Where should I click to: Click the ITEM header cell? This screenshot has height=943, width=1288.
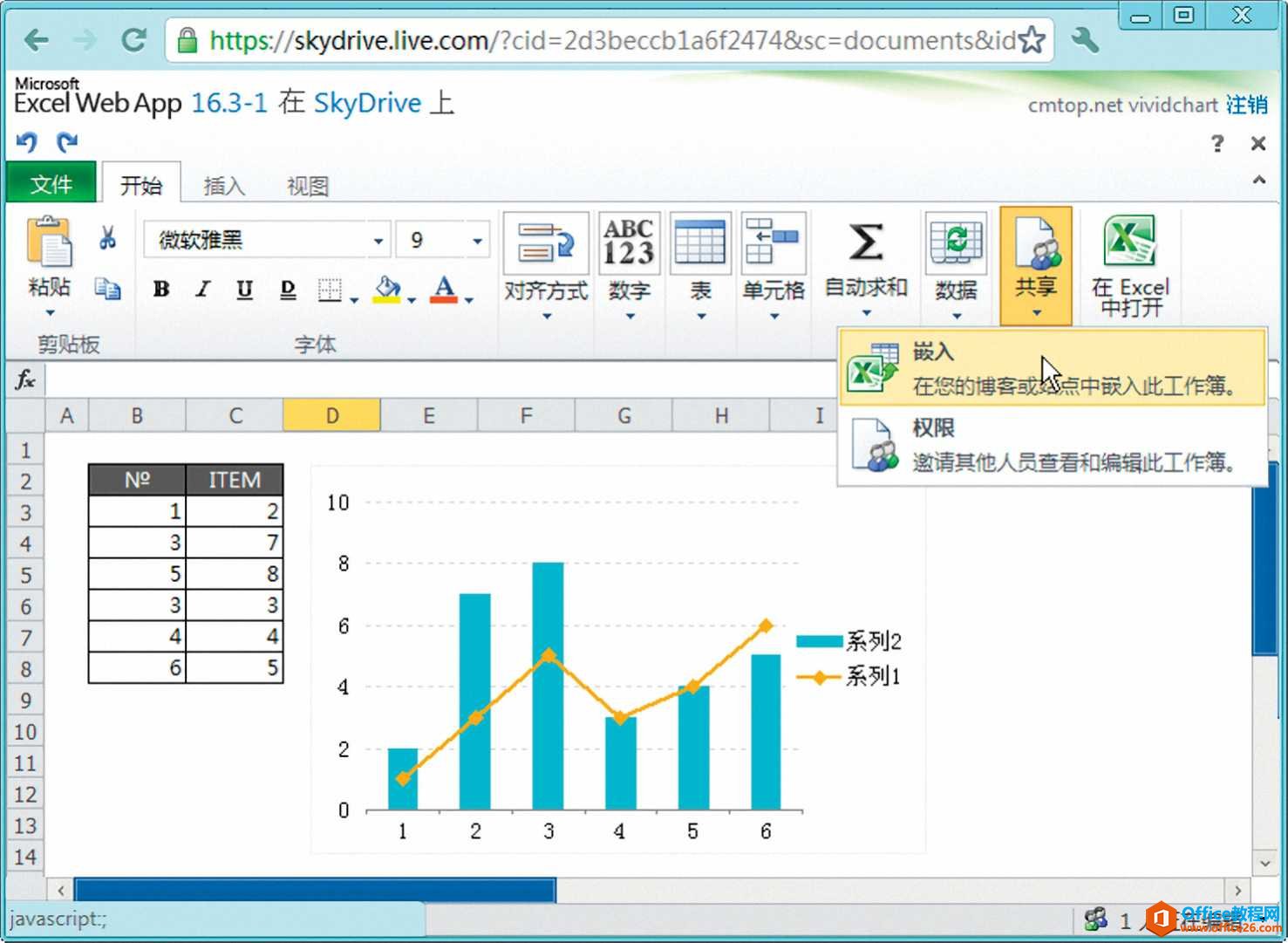pyautogui.click(x=235, y=480)
